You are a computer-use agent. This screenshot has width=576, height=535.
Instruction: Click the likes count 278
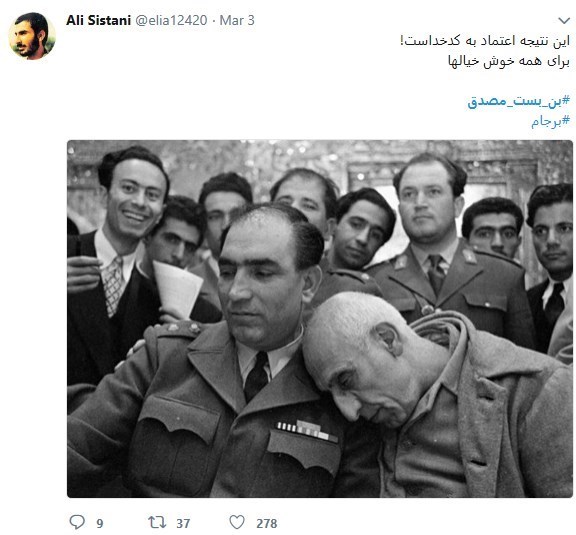coord(267,523)
